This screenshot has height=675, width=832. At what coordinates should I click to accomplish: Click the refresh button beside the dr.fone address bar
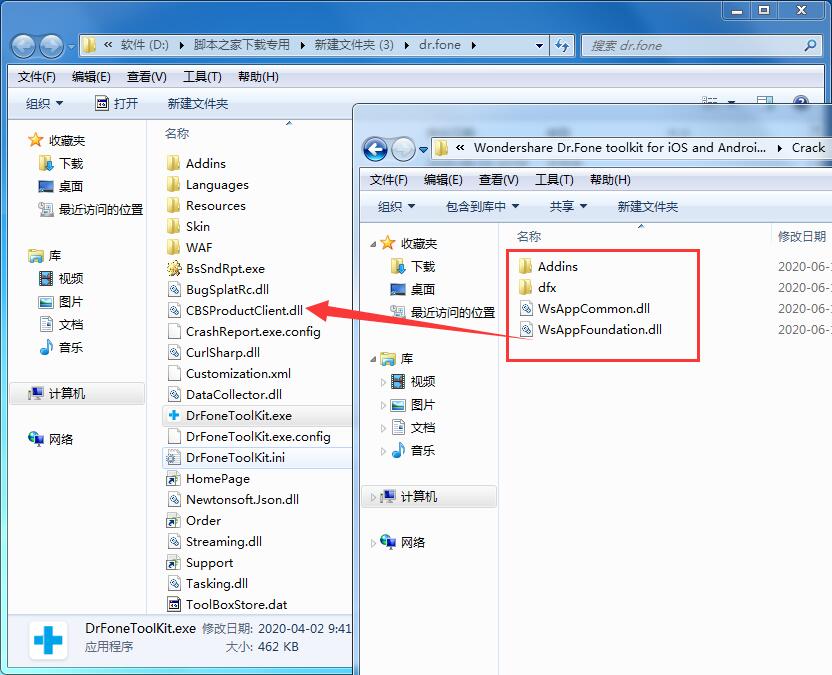[562, 46]
